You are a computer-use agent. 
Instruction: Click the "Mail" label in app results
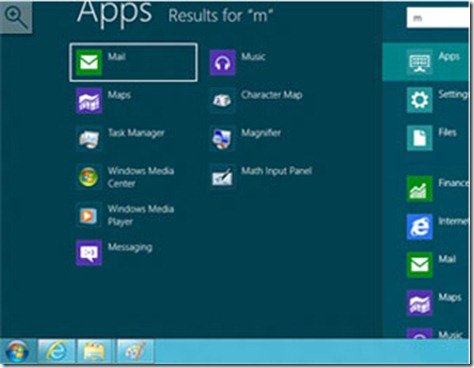117,57
